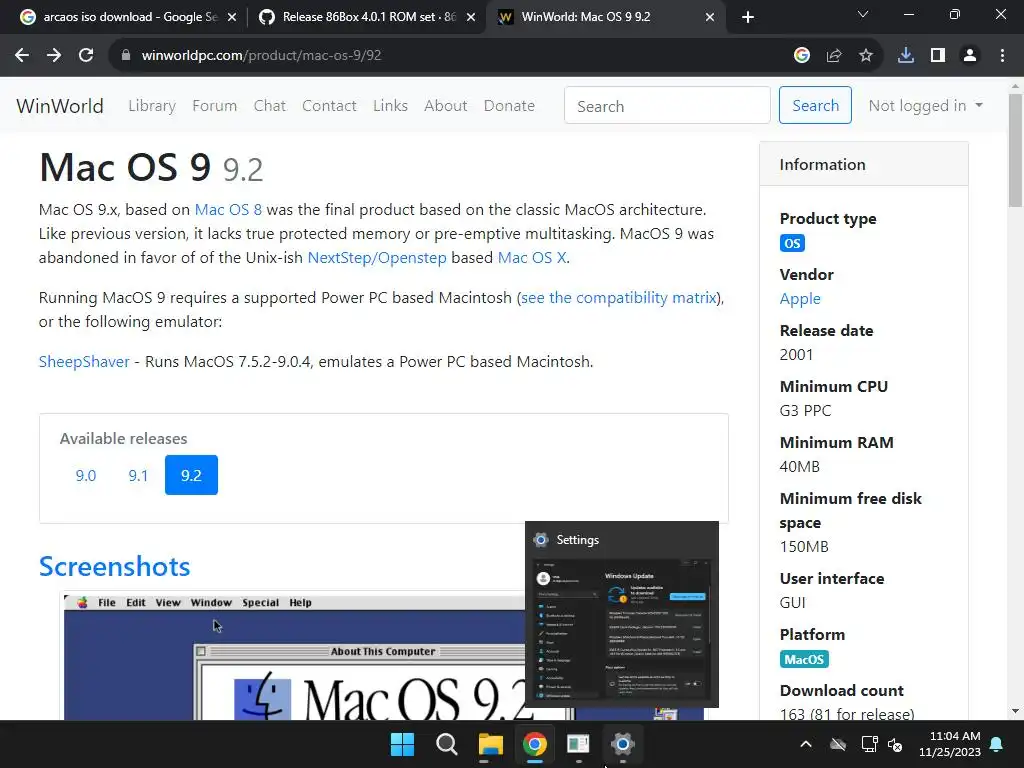Click the Chrome taskbar icon
The image size is (1024, 768).
[x=534, y=744]
